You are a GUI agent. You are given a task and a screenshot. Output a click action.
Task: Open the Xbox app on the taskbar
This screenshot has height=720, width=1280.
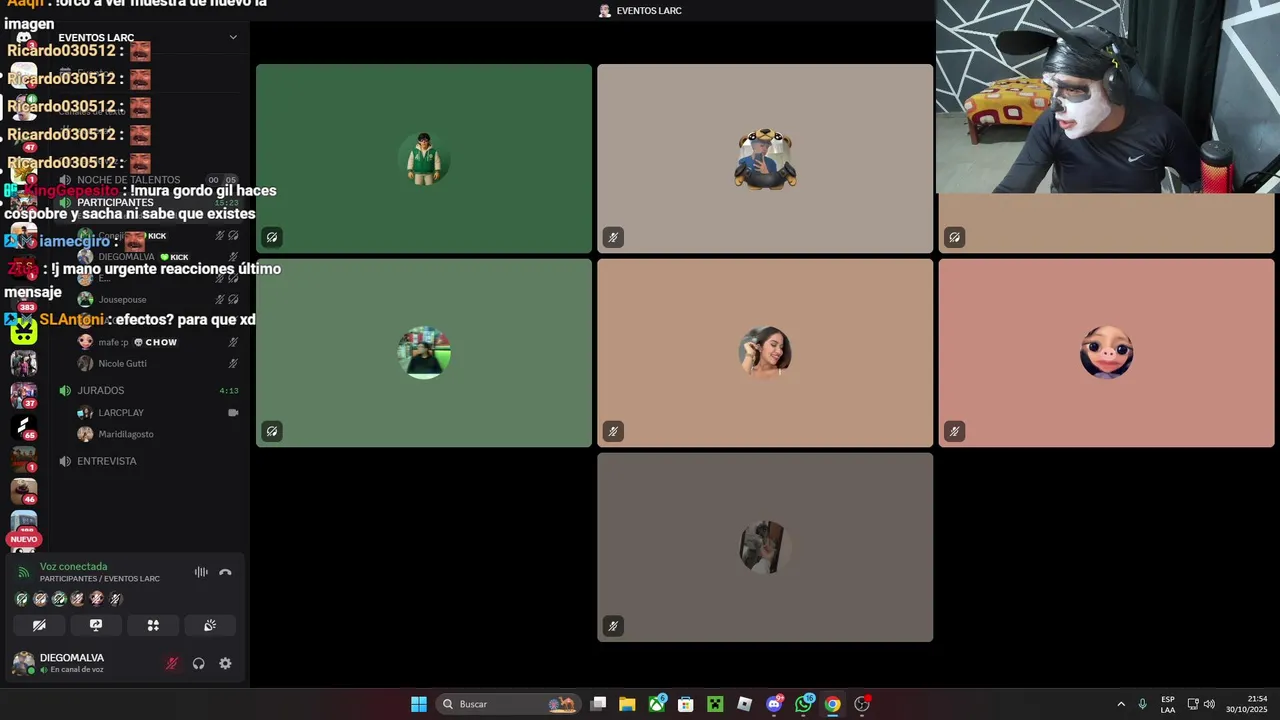657,704
